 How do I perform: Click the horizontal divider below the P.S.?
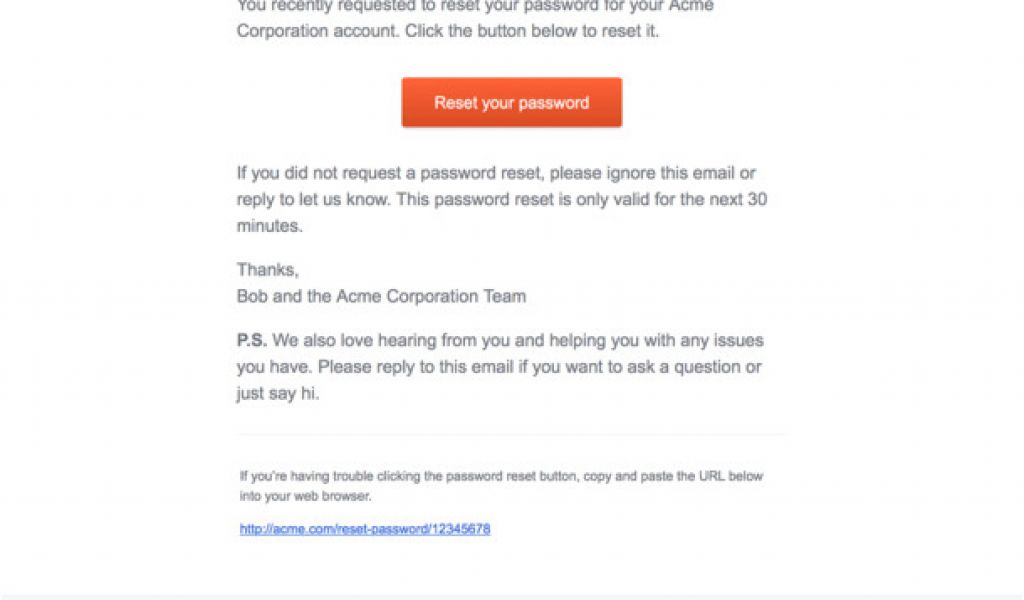[x=511, y=435]
